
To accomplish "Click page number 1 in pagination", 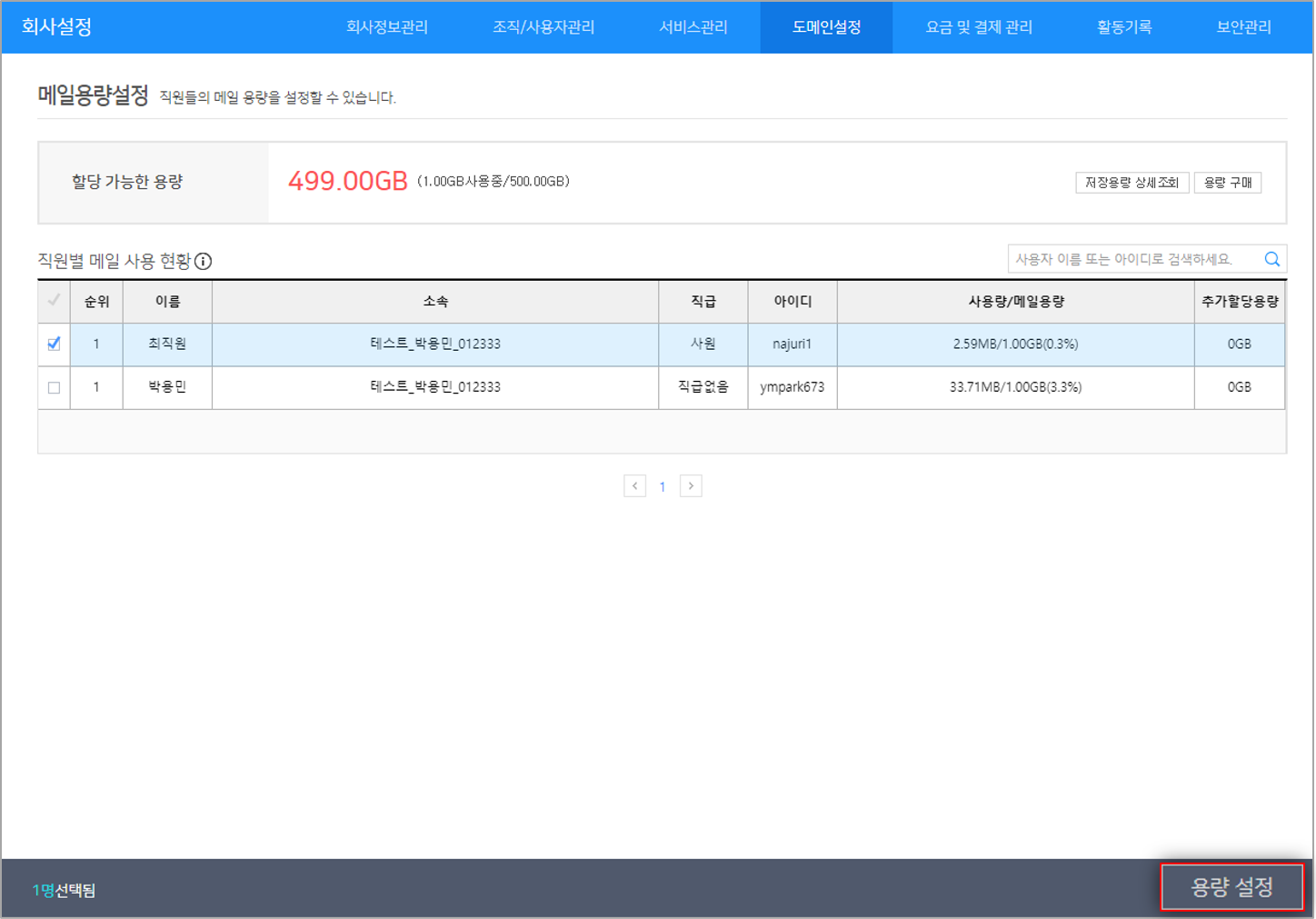I will coord(663,487).
